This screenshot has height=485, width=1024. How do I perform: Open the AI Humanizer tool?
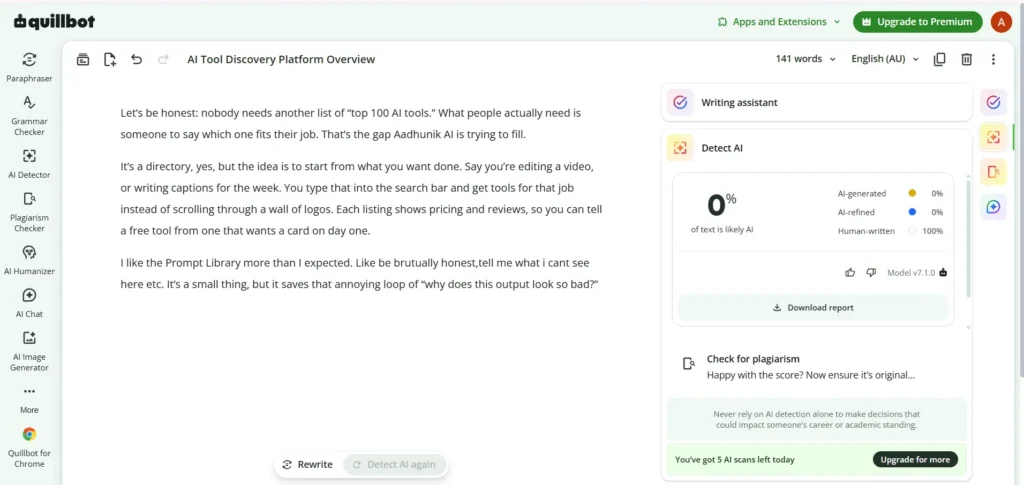pyautogui.click(x=29, y=260)
